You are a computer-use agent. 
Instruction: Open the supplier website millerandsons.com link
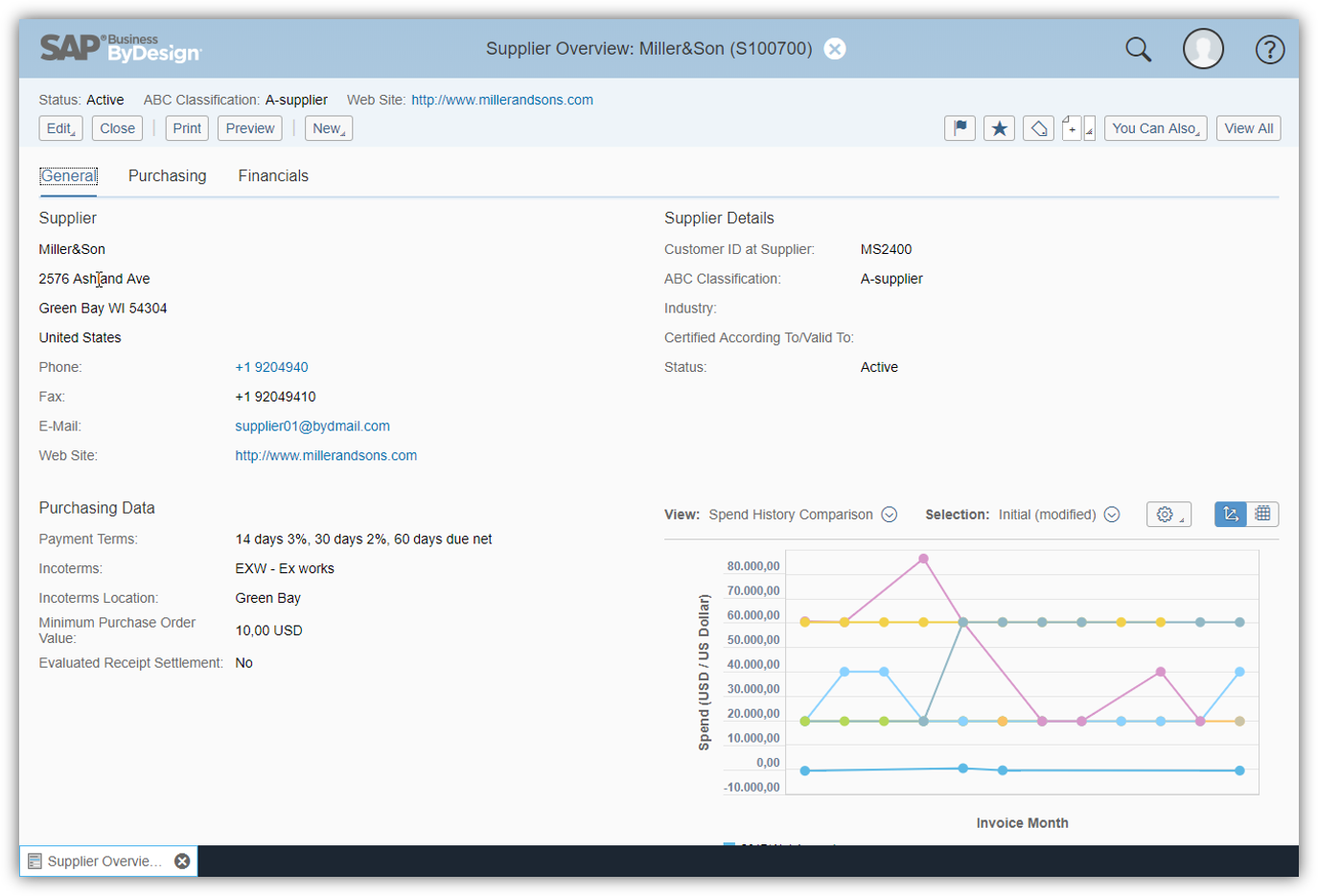tap(325, 455)
